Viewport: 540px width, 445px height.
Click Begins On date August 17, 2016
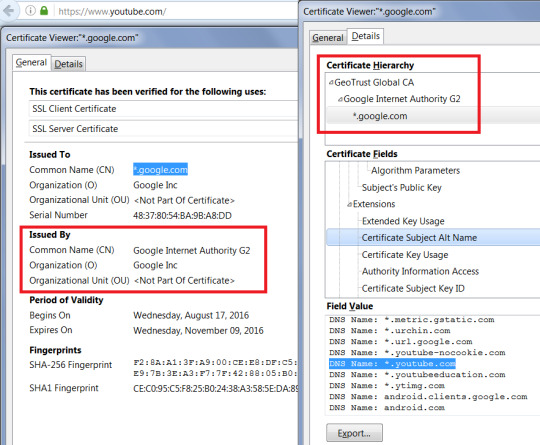[191, 315]
